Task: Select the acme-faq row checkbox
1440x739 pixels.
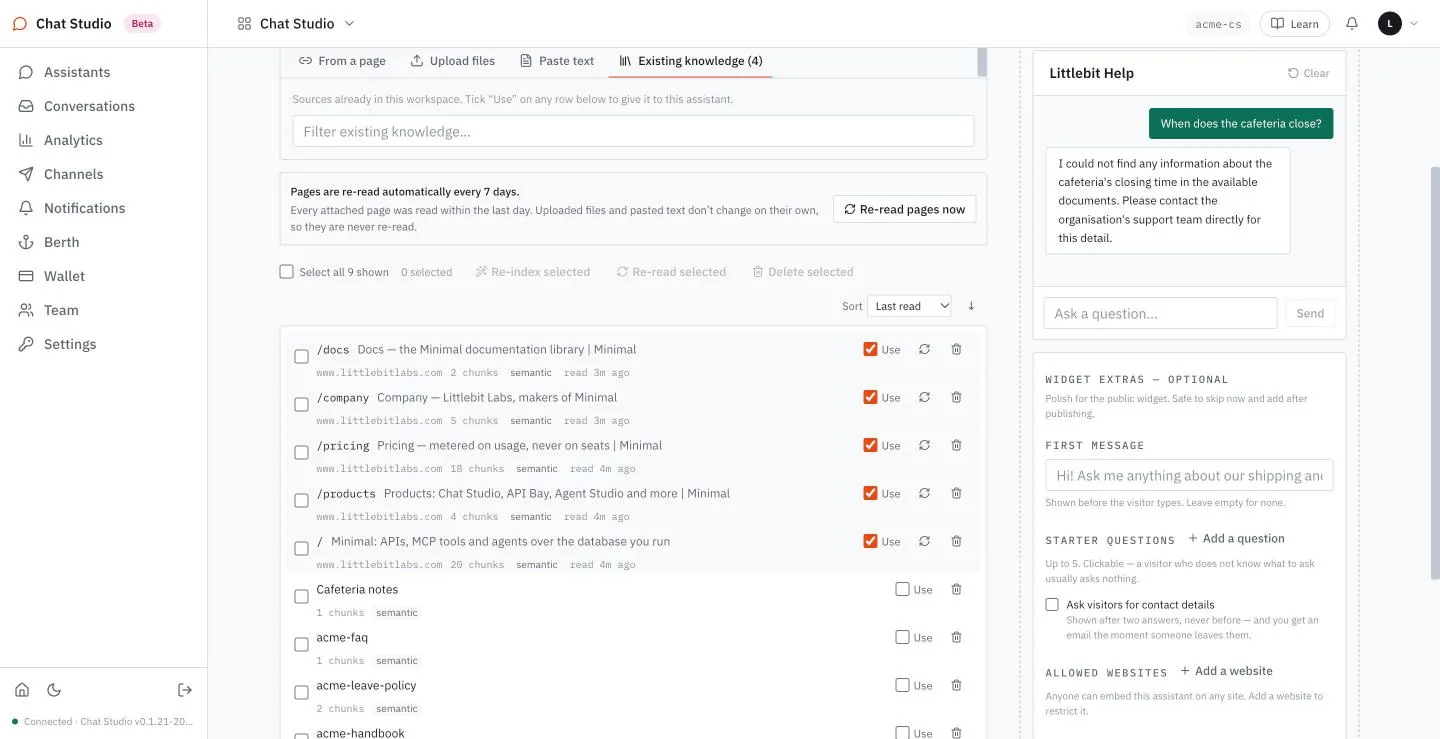Action: point(301,645)
